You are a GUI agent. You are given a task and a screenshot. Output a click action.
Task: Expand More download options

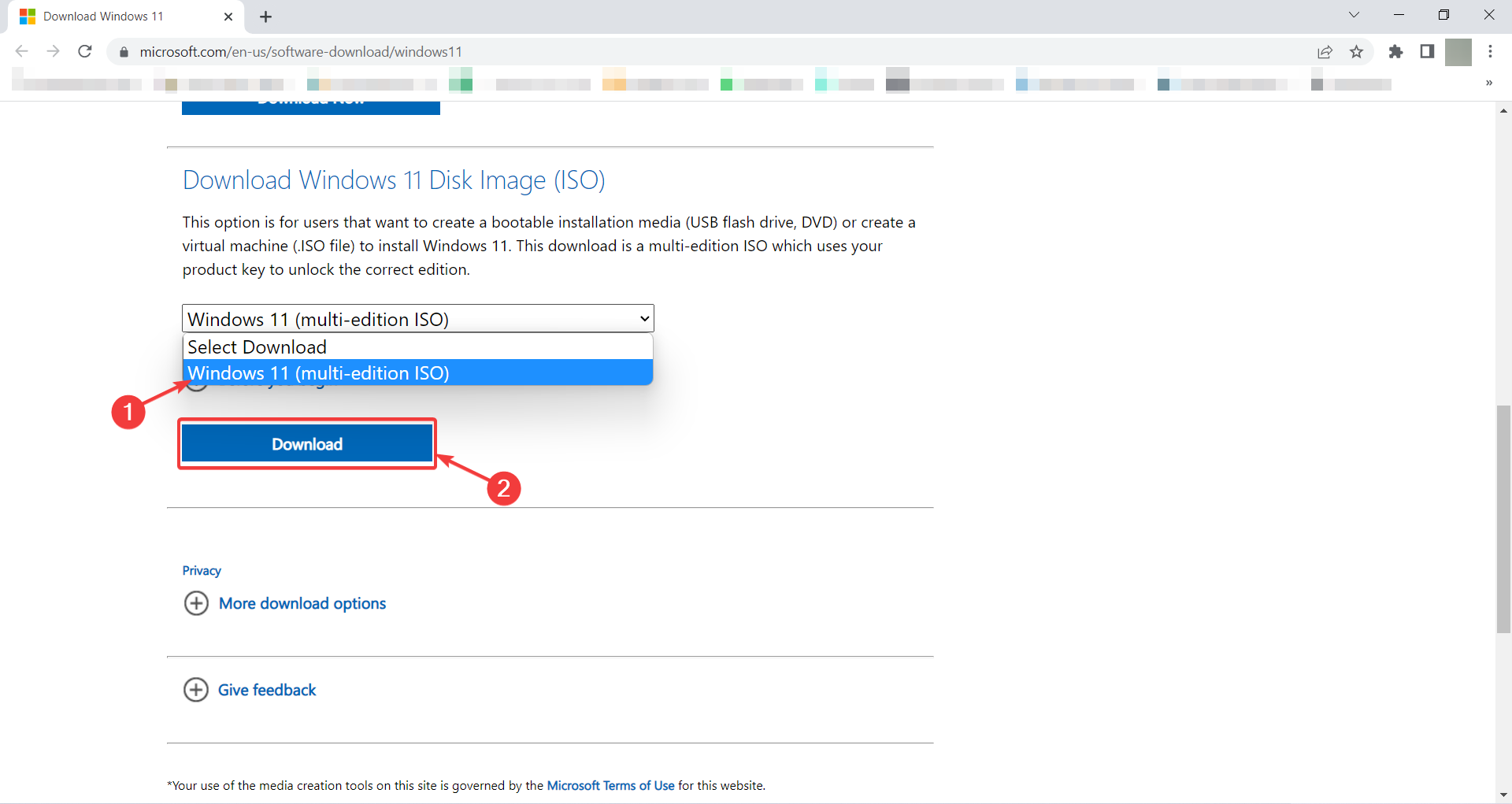pos(302,603)
